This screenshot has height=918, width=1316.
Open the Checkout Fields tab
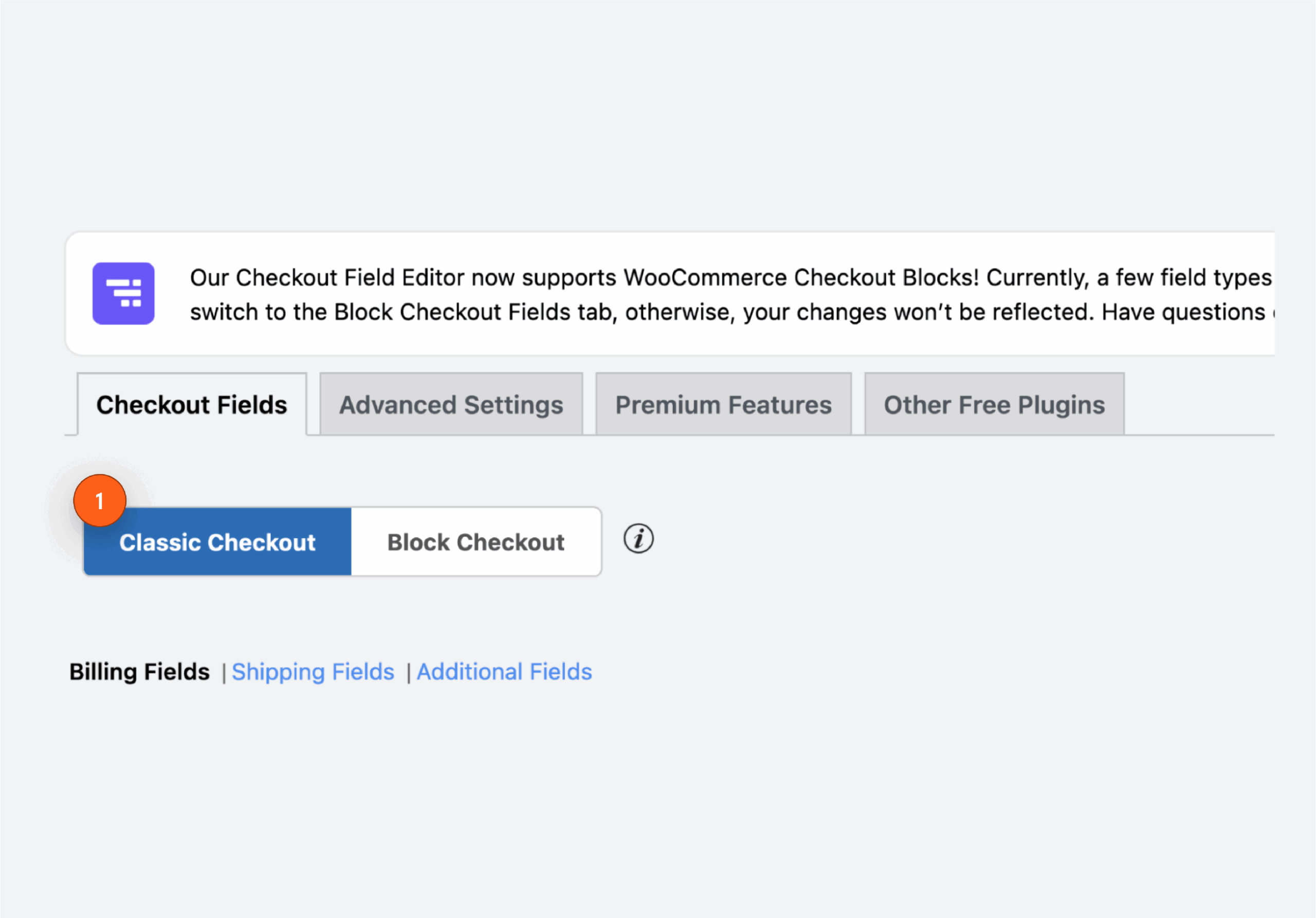191,404
